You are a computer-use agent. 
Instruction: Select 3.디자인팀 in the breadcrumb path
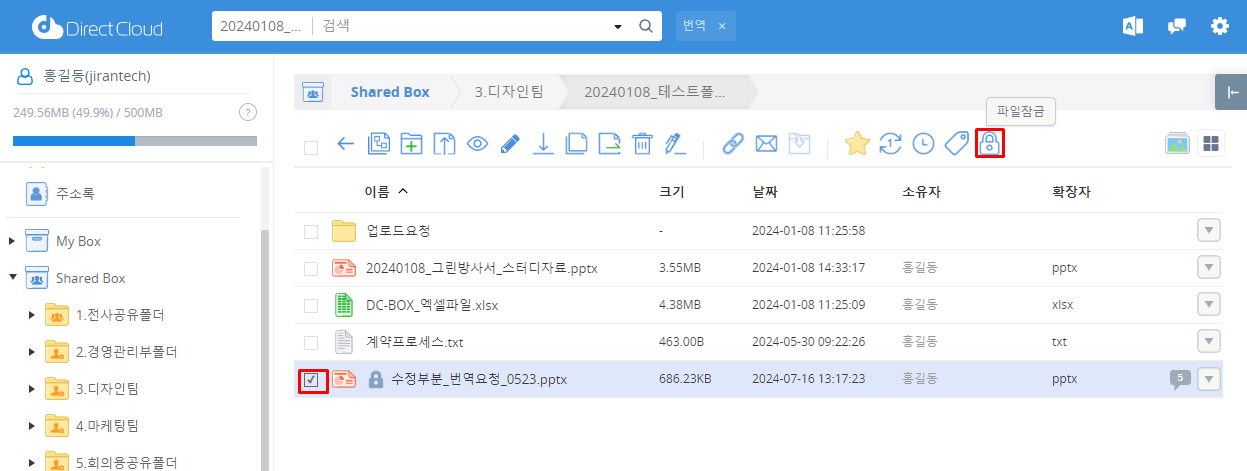(508, 92)
